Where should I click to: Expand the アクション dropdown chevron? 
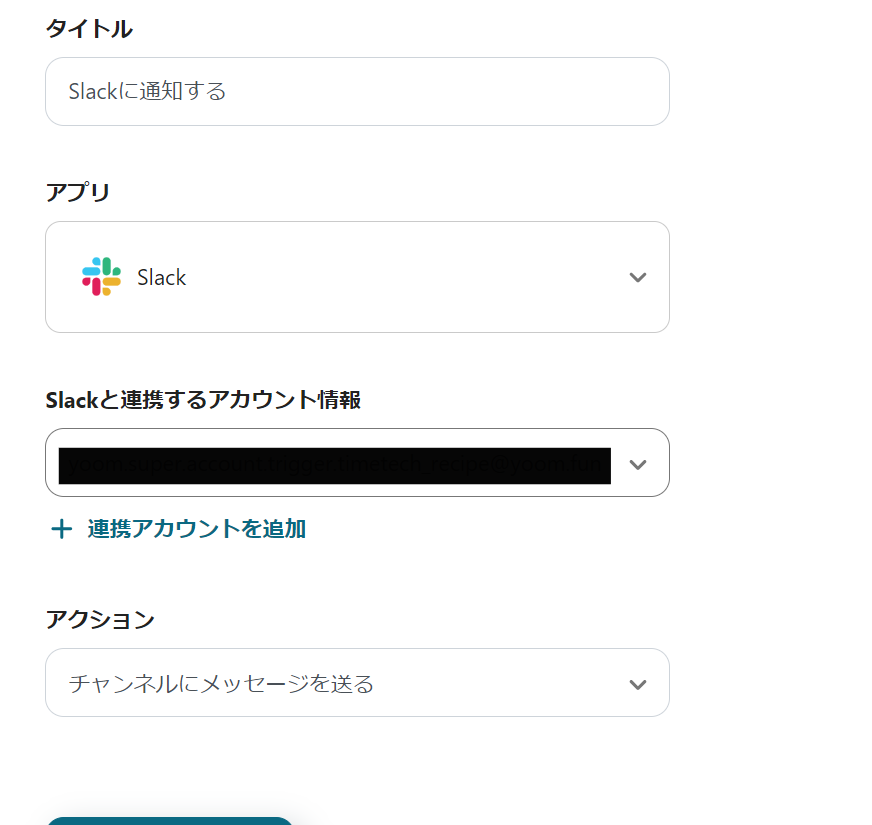tap(637, 684)
